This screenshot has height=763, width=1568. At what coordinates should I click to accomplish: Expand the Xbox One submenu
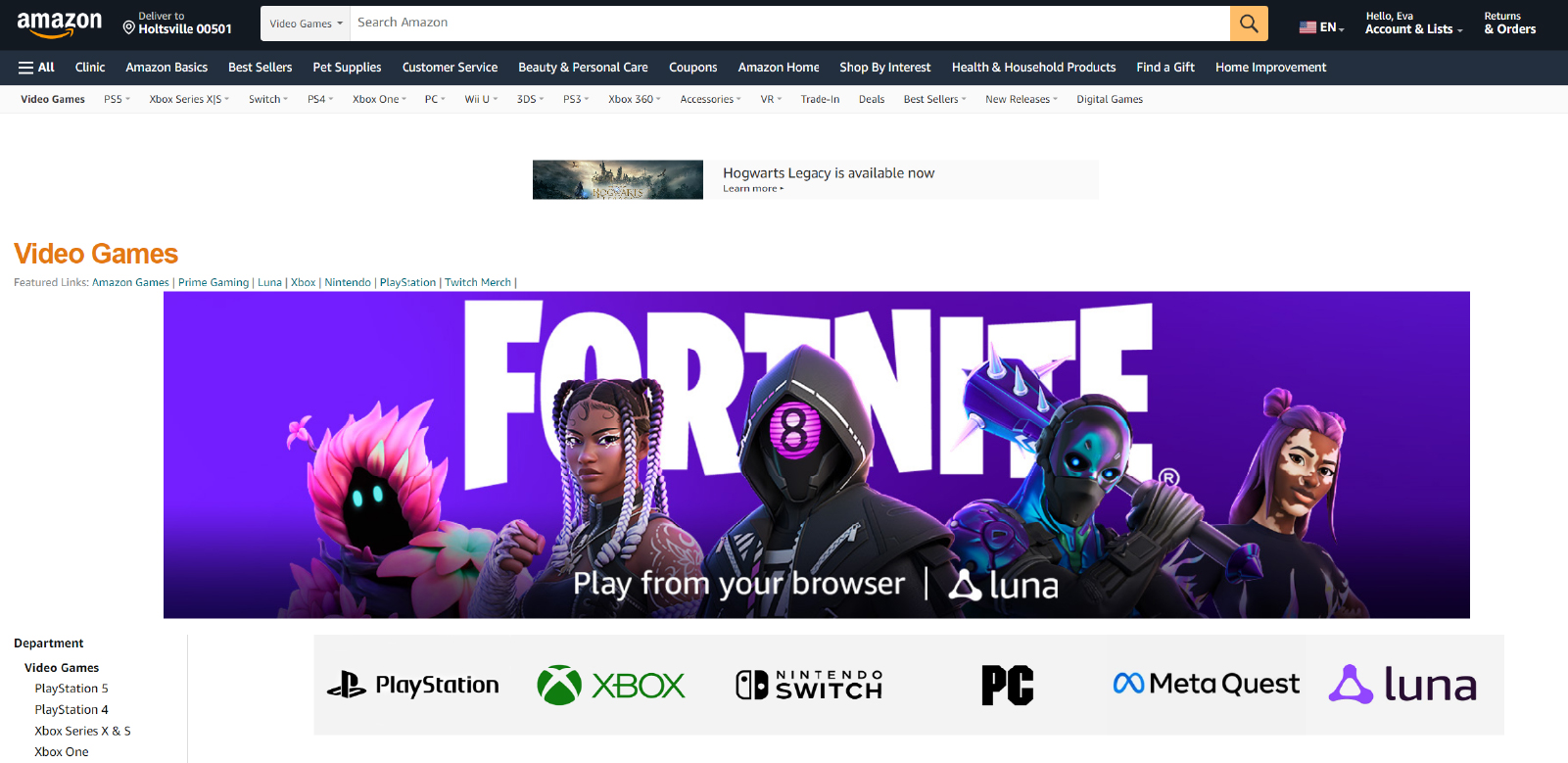click(379, 99)
